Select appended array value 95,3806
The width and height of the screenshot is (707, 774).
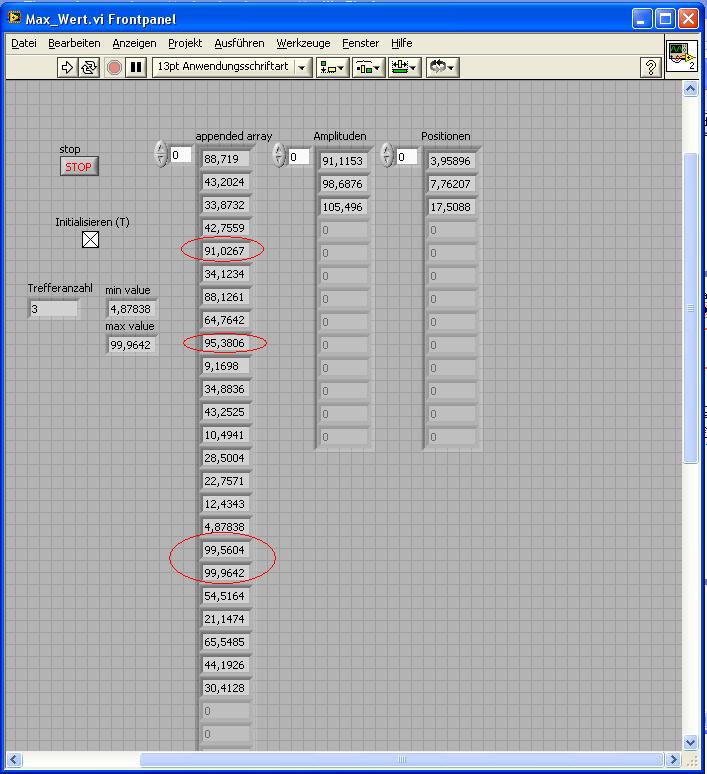(x=226, y=343)
